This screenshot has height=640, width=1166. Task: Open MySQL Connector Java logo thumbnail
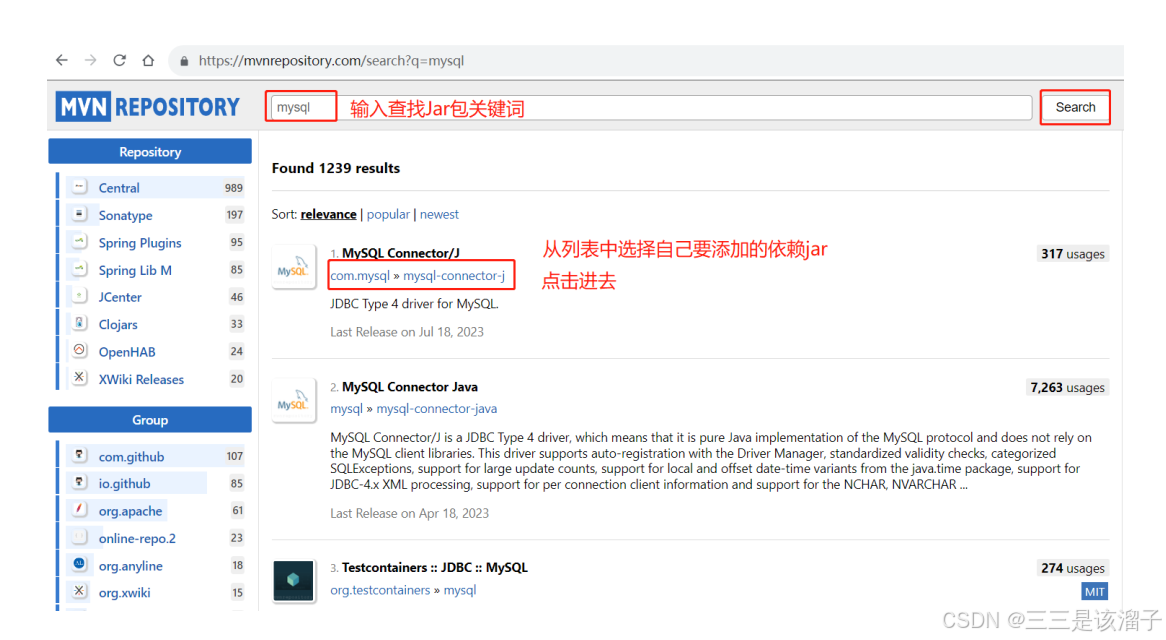pos(294,401)
